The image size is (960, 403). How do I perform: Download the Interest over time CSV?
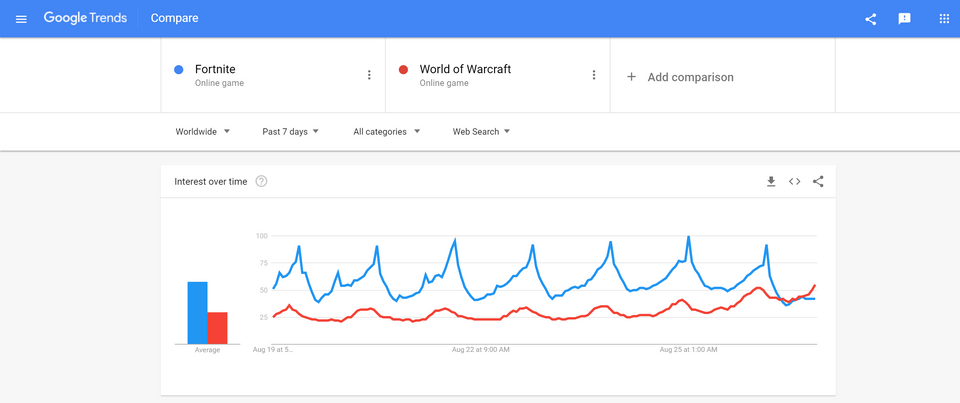click(x=771, y=181)
